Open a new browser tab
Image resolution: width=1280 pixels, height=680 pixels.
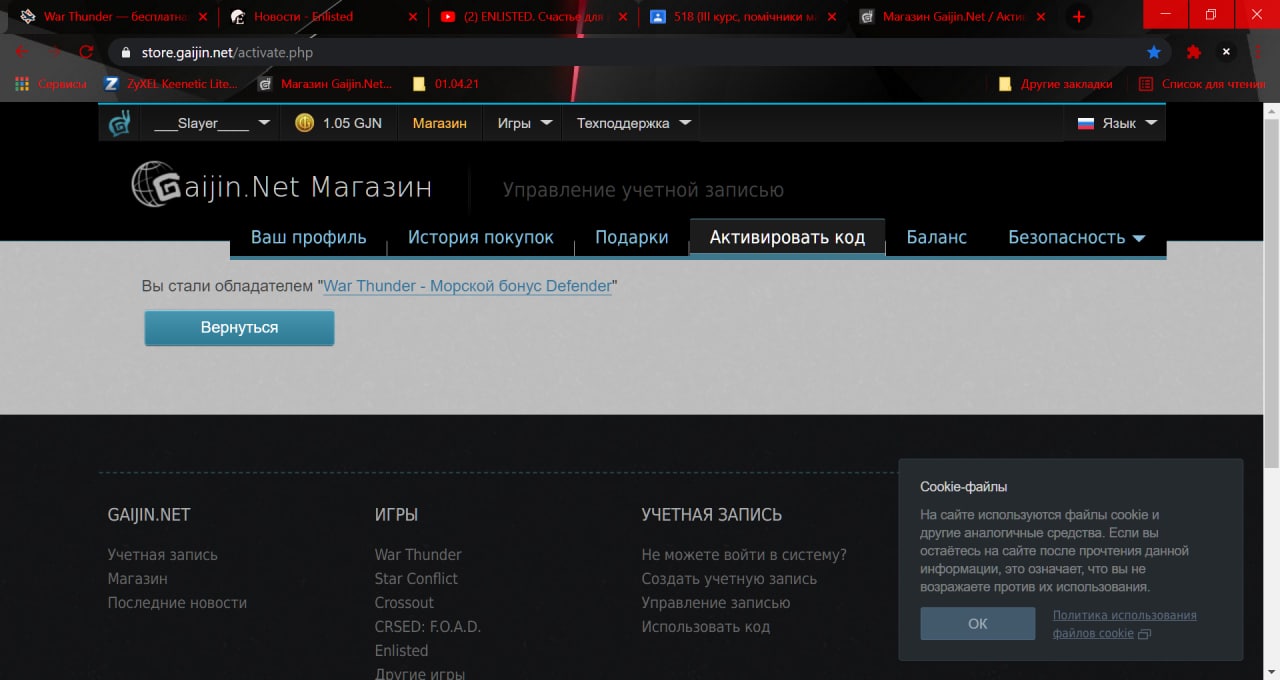1078,17
